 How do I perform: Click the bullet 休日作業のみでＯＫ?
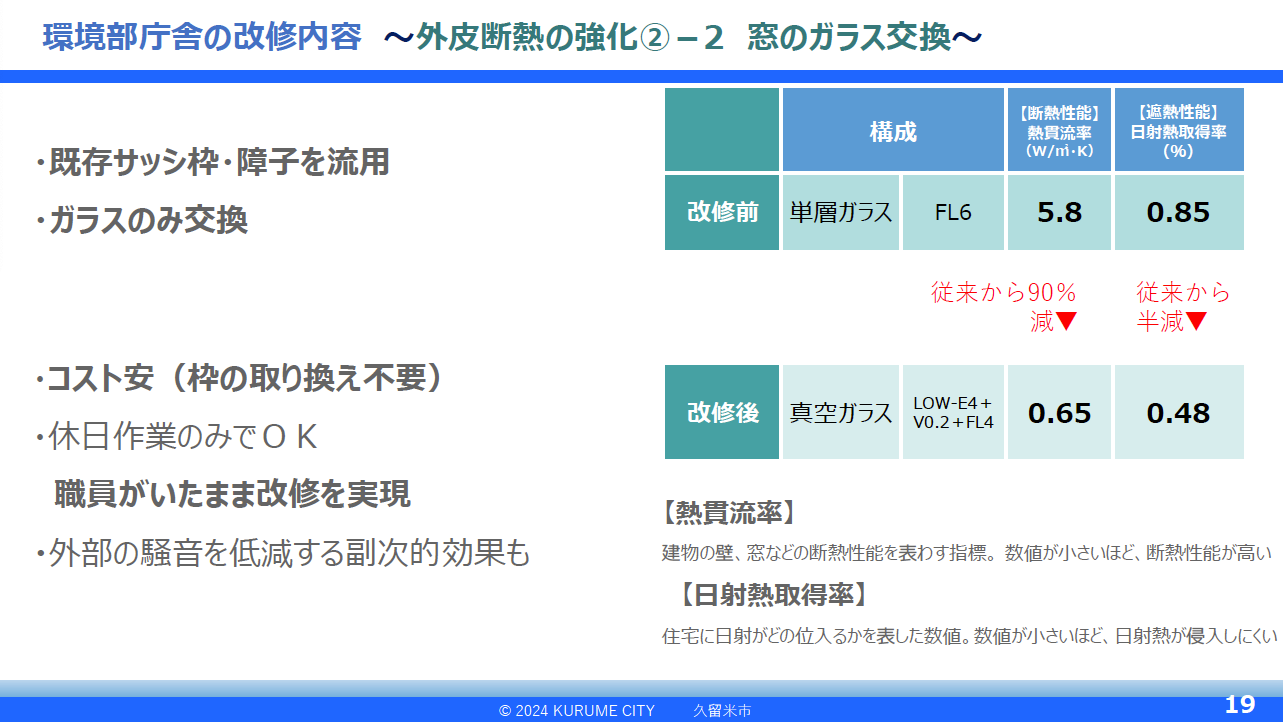coord(176,437)
